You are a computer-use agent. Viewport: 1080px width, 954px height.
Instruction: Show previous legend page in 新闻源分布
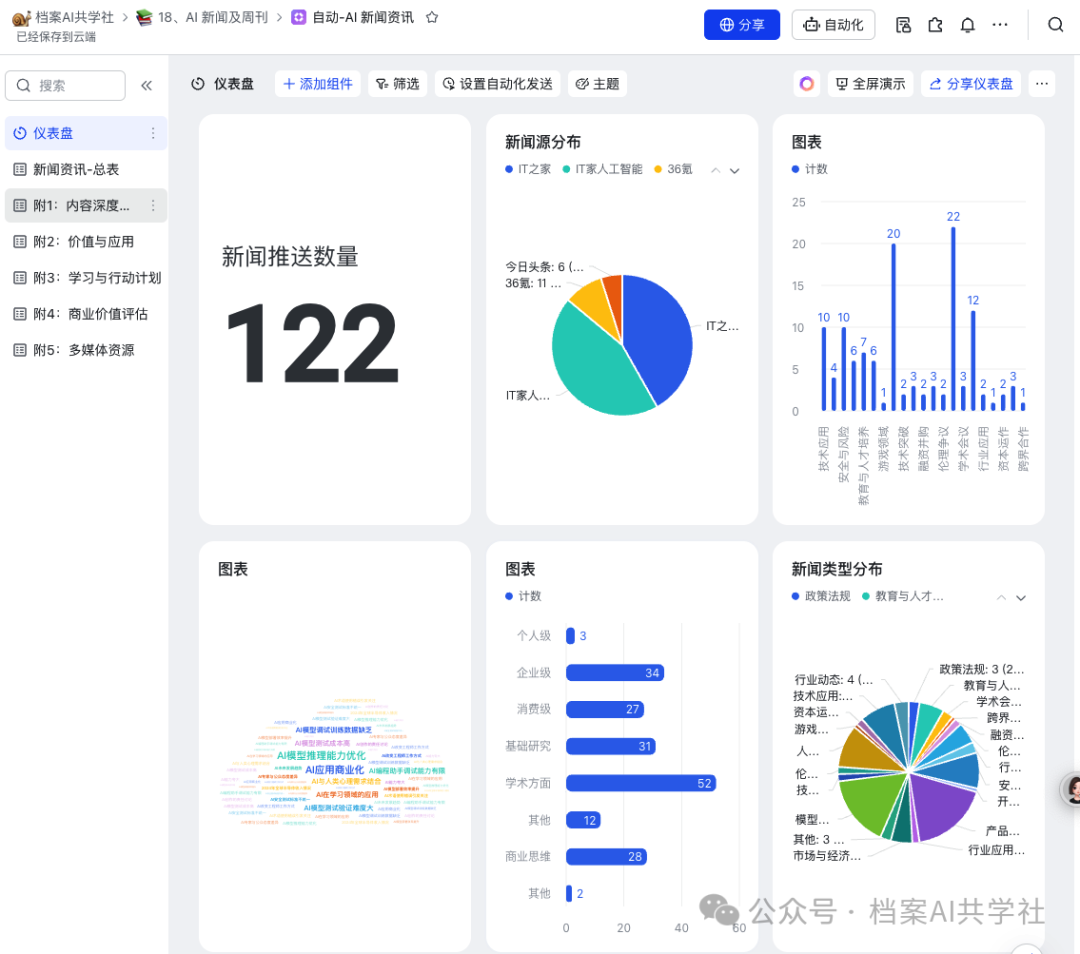(x=716, y=171)
